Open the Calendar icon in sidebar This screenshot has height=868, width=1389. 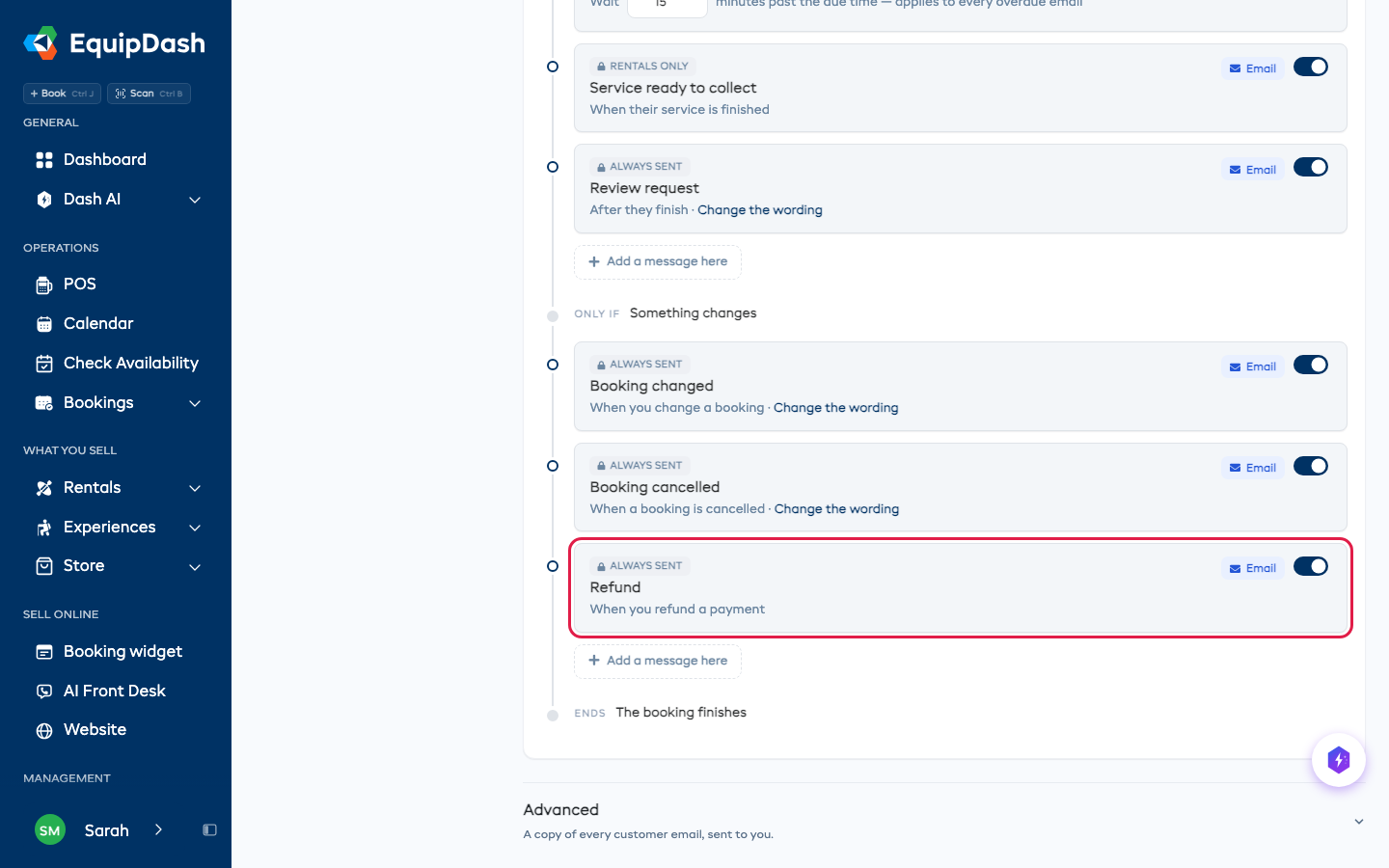(x=44, y=324)
